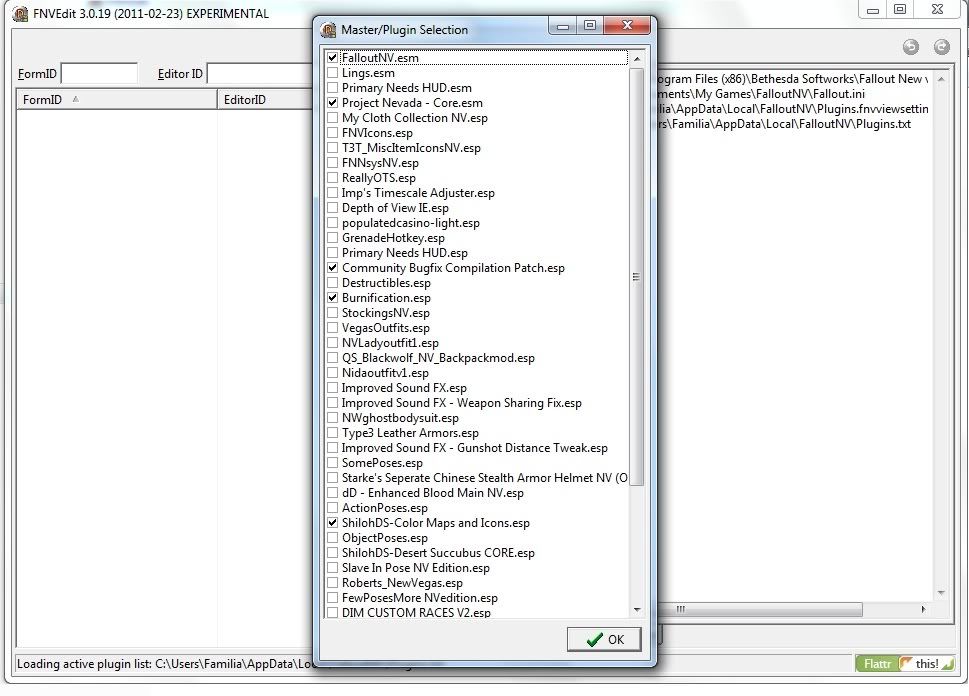The image size is (969, 696).
Task: Tick T3T_MiscItemIconsNV.esp
Action: (x=332, y=148)
